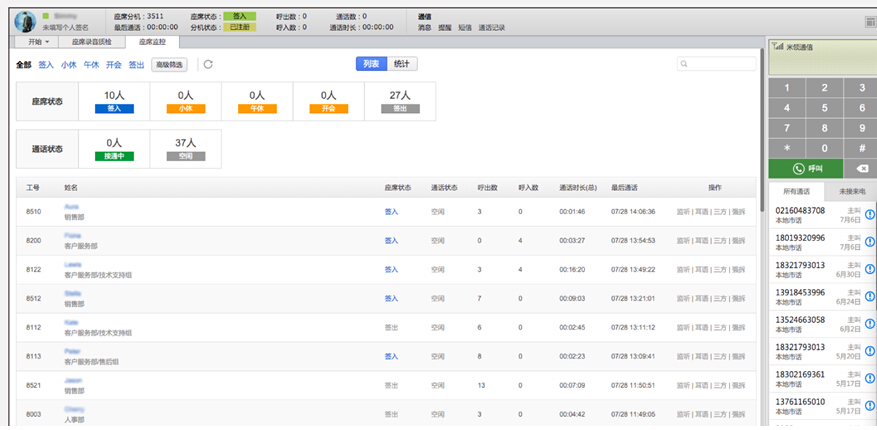Switch view to 统计 statistics mode
Image resolution: width=877 pixels, height=430 pixels.
point(401,64)
